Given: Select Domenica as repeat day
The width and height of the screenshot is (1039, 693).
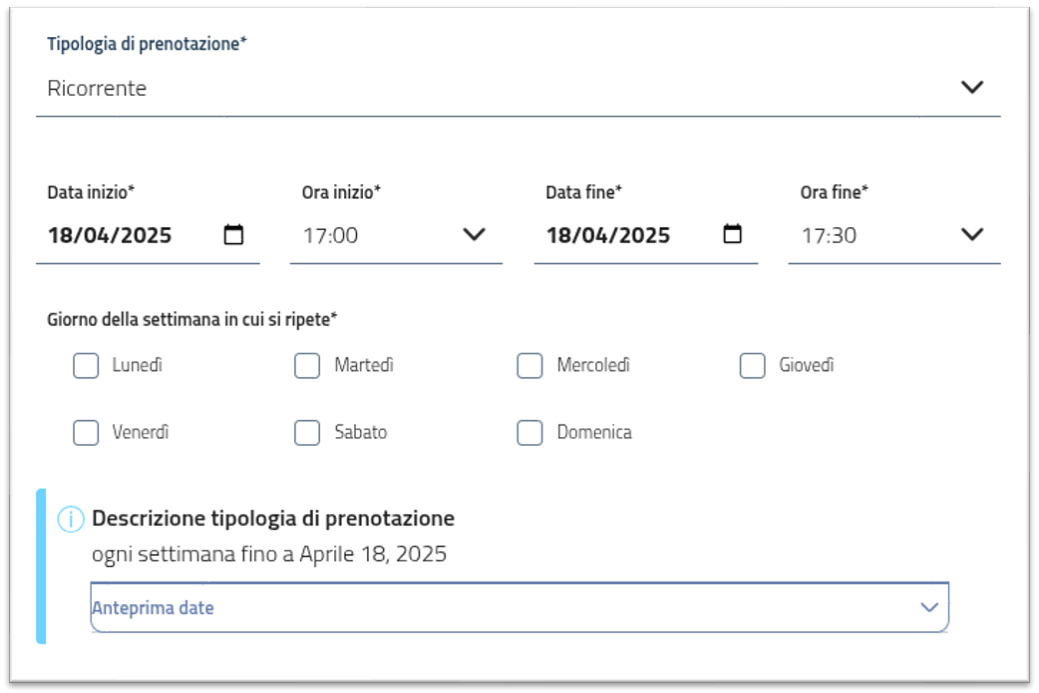Looking at the screenshot, I should click(528, 432).
